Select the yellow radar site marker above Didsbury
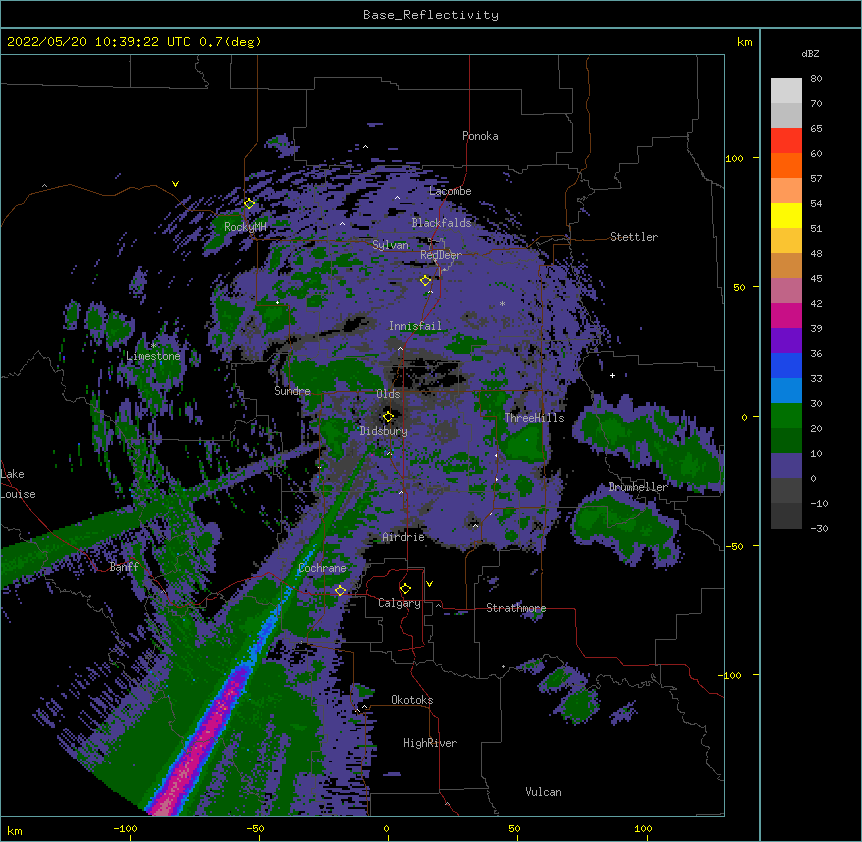This screenshot has width=862, height=842. coord(389,417)
